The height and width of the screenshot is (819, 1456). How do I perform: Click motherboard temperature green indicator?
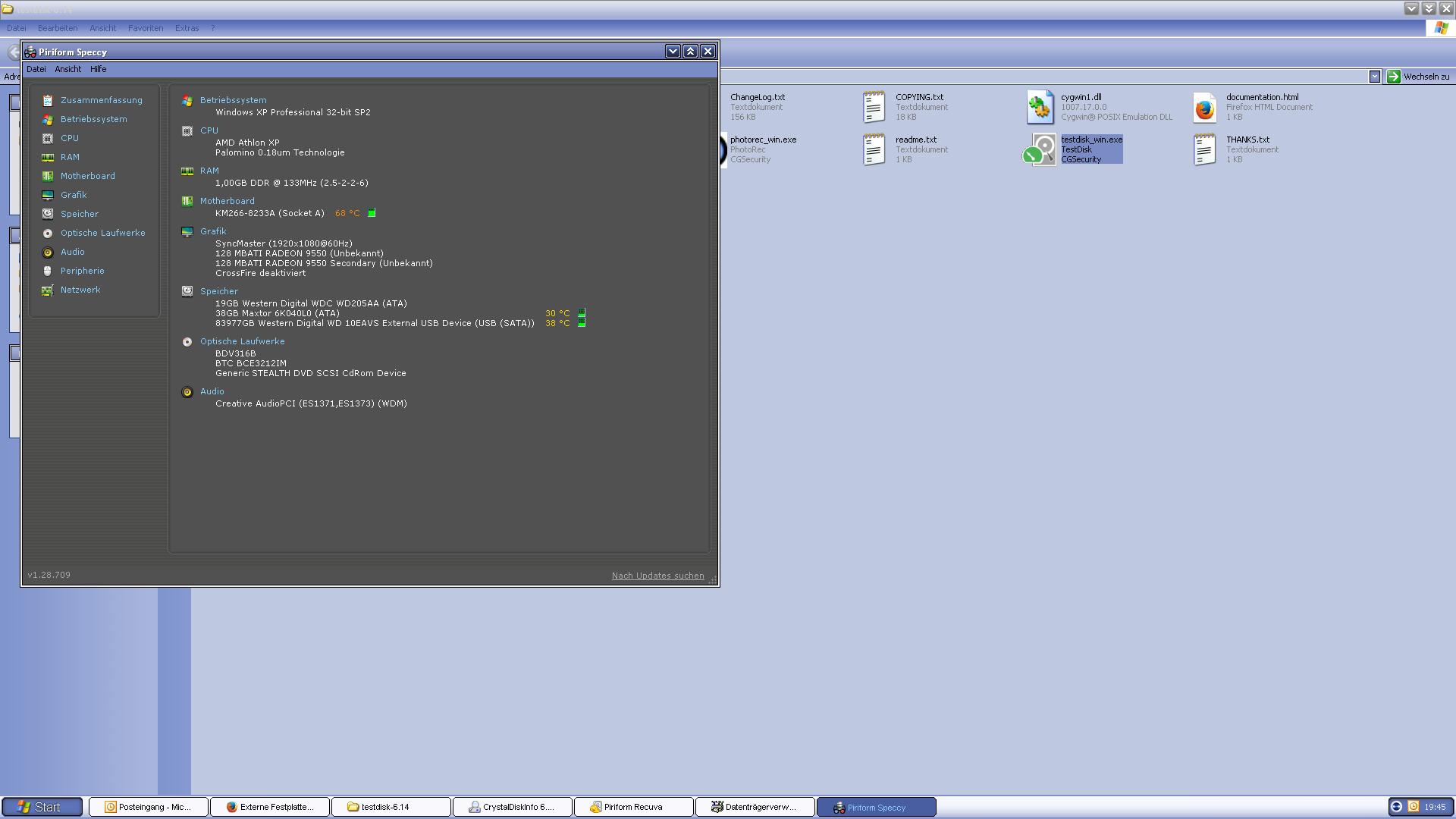(x=372, y=213)
